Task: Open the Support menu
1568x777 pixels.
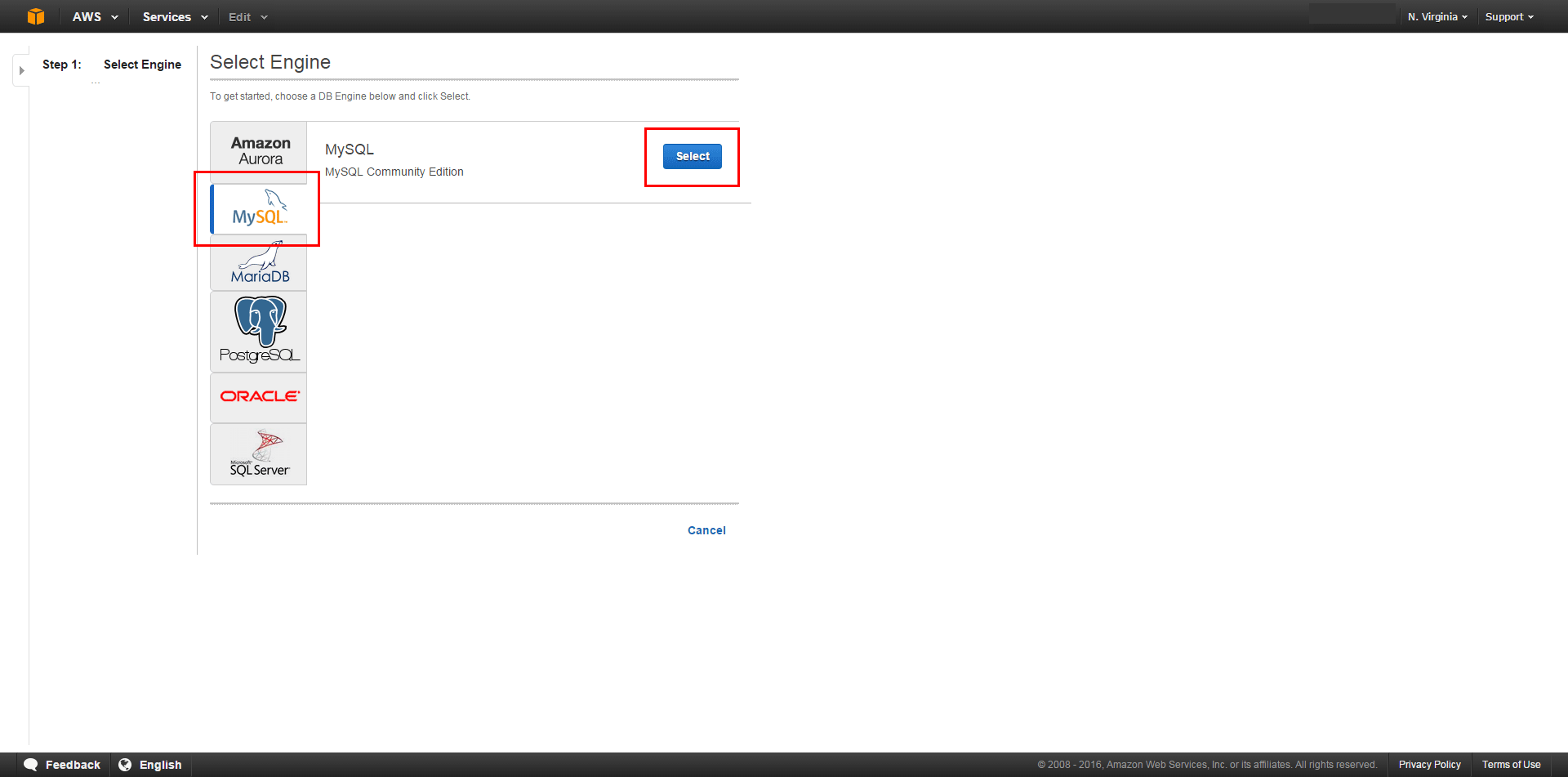Action: click(x=1508, y=16)
